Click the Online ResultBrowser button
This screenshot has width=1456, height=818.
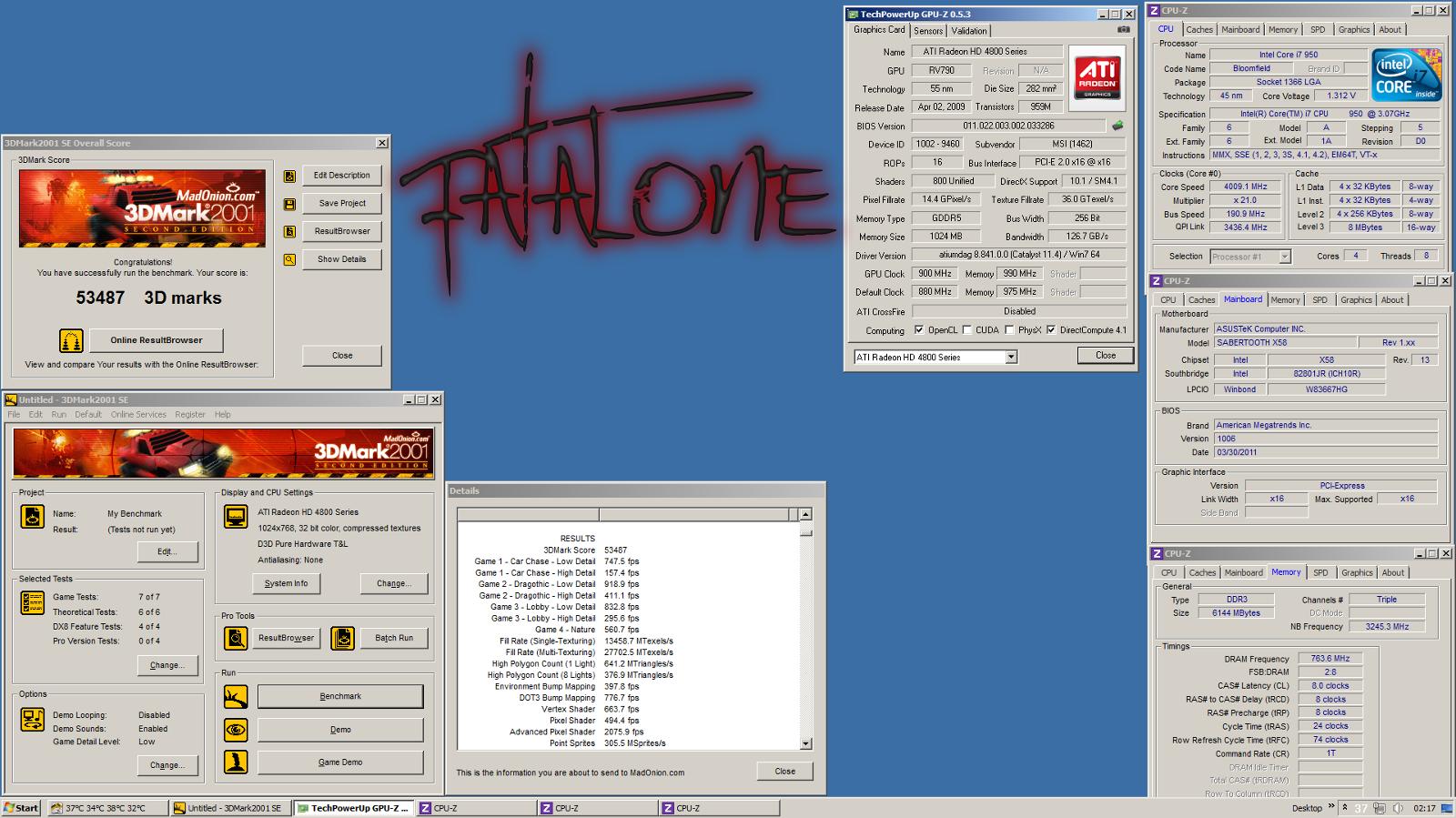(x=157, y=340)
